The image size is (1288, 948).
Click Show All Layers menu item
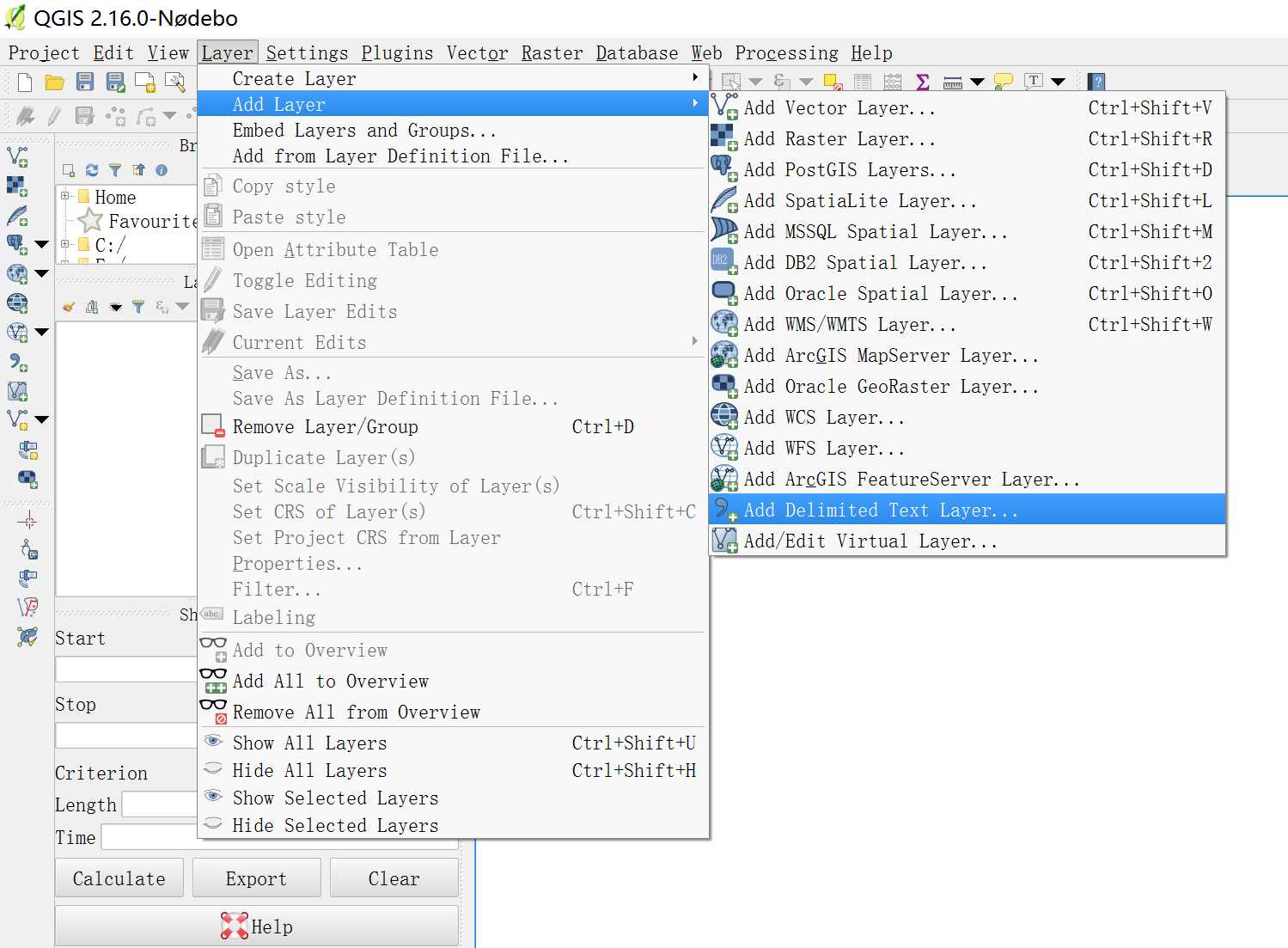click(452, 743)
